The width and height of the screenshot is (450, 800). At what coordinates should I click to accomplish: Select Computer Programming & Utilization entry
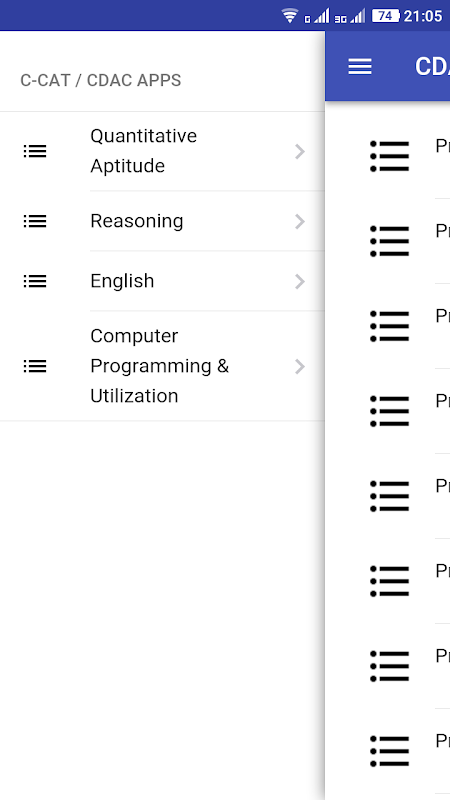click(162, 366)
